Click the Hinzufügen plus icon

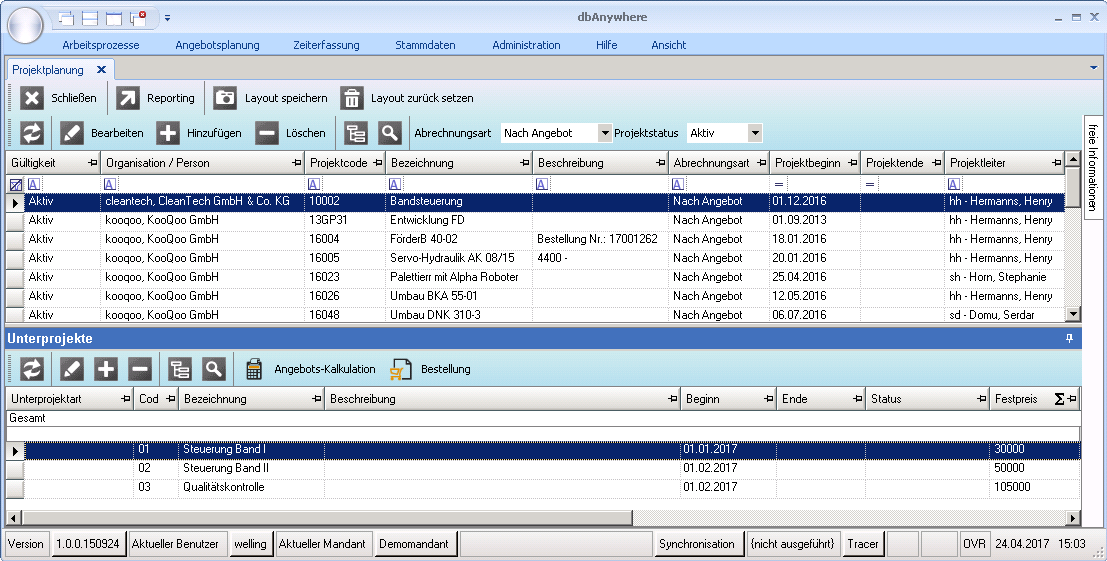point(168,133)
